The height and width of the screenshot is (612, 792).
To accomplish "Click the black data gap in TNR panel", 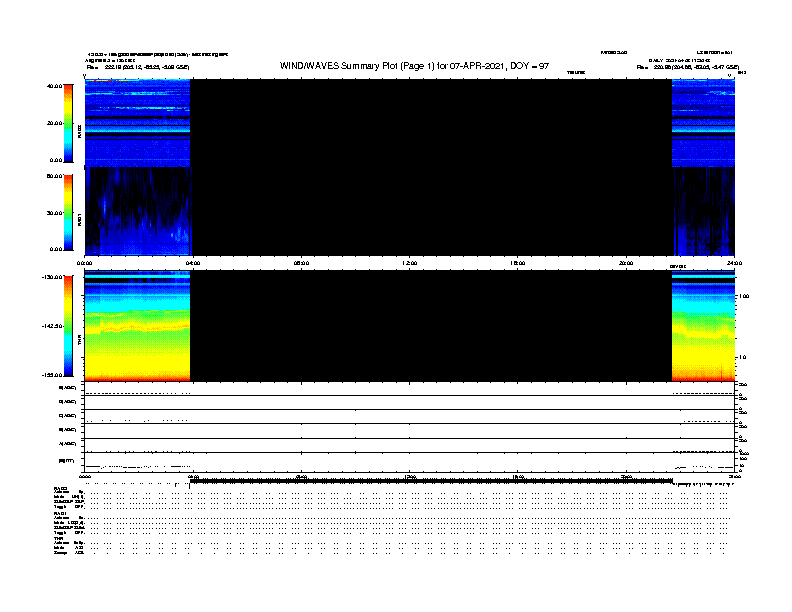I will [431, 326].
